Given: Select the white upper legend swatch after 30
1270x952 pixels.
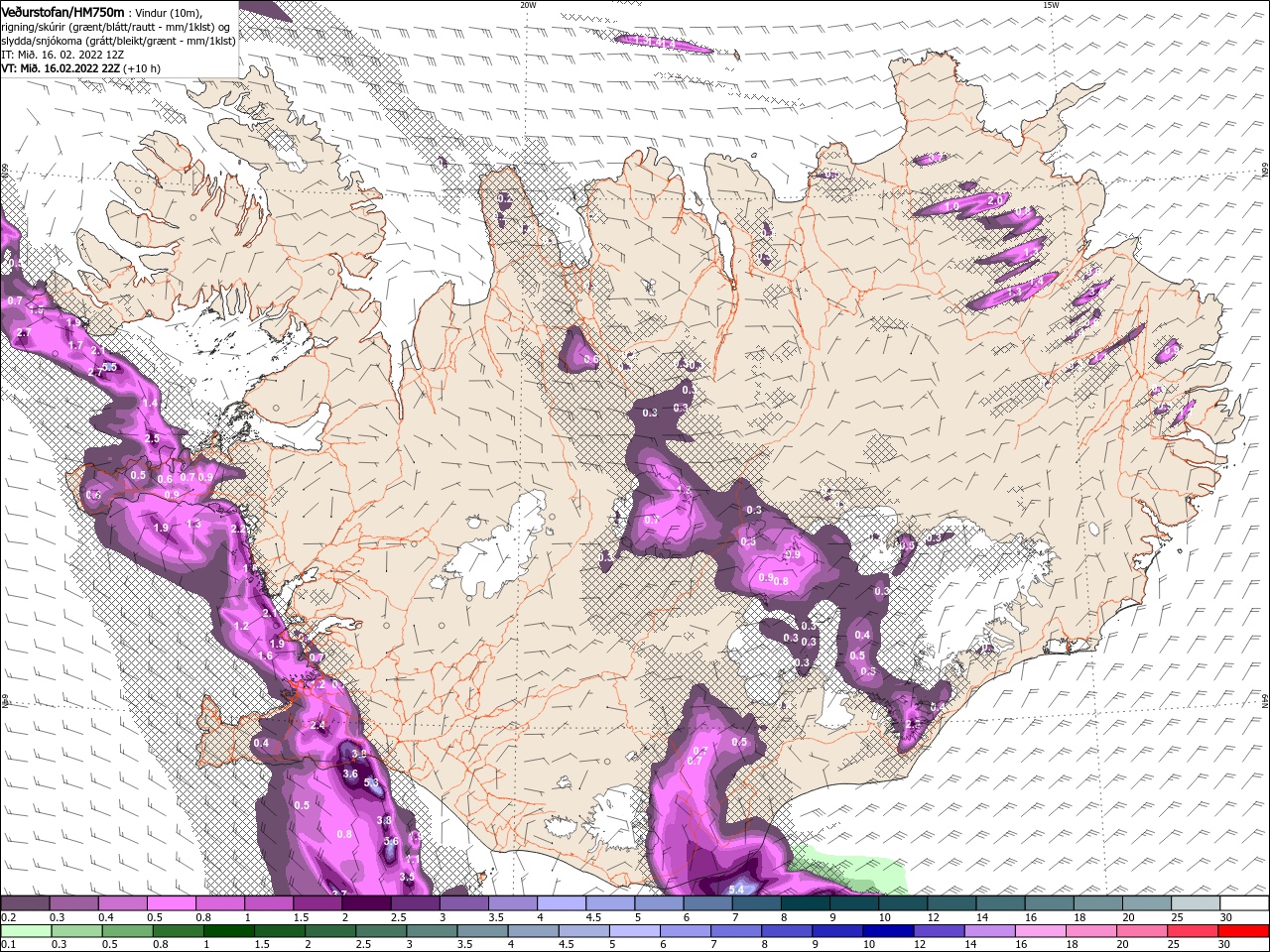Looking at the screenshot, I should pos(1243,903).
